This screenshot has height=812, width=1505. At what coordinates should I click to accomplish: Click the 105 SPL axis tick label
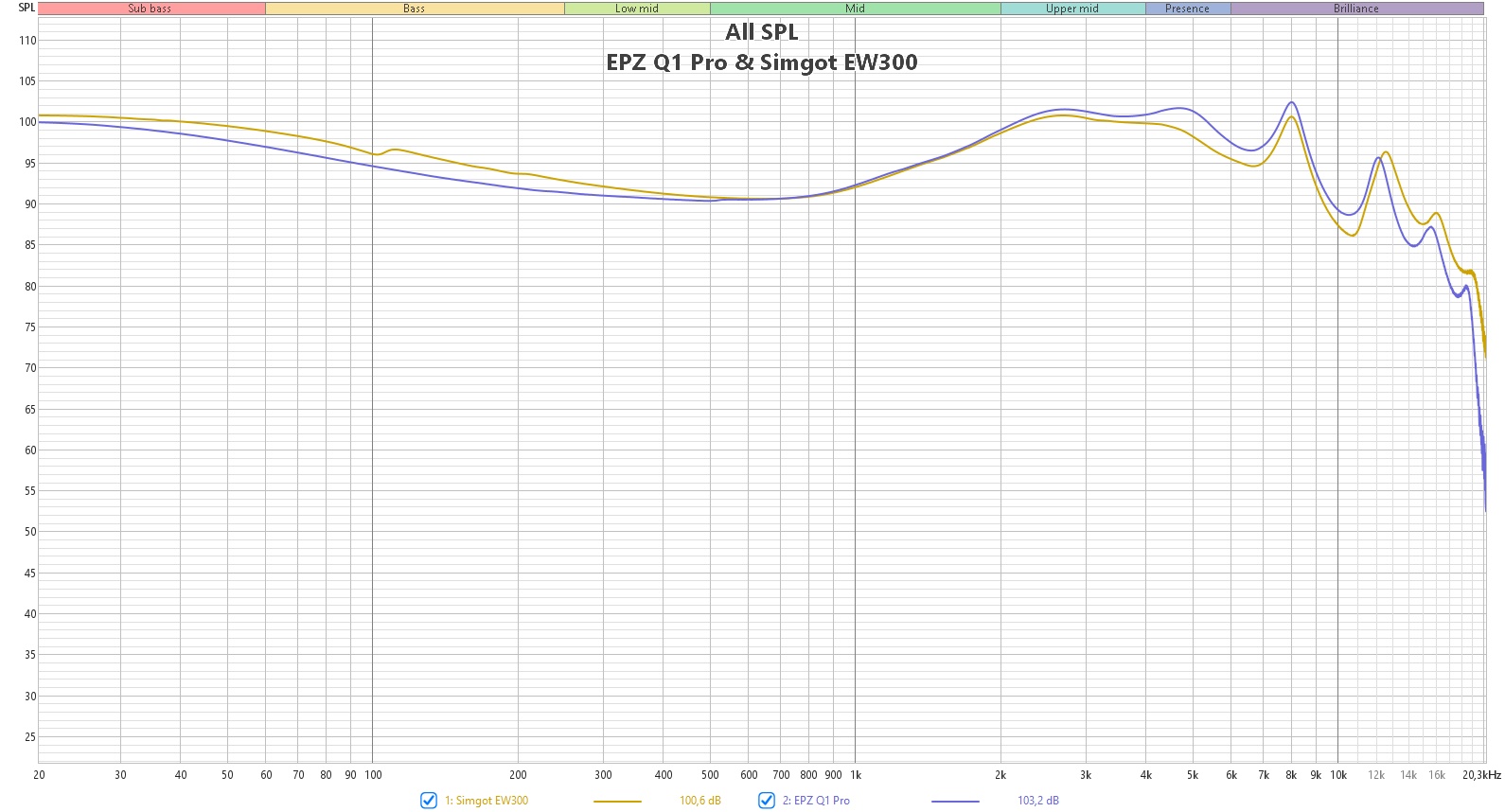[x=27, y=81]
